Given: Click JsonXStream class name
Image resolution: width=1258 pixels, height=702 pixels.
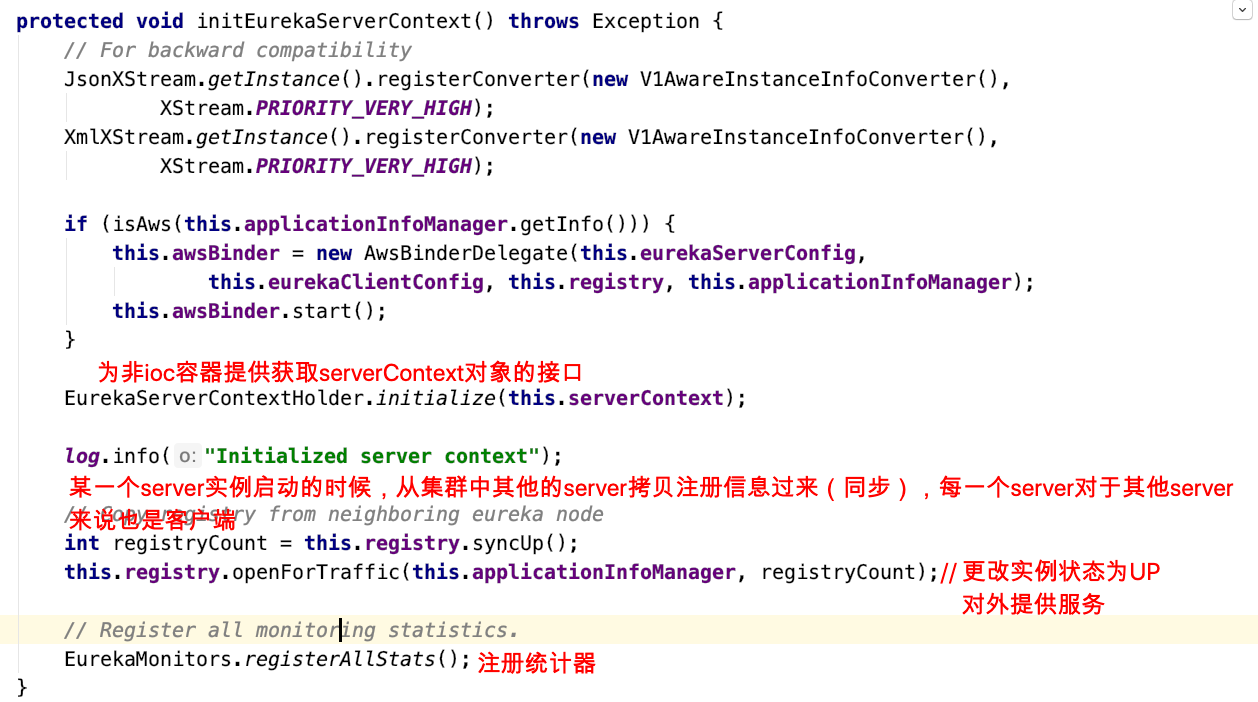Looking at the screenshot, I should click(x=130, y=79).
